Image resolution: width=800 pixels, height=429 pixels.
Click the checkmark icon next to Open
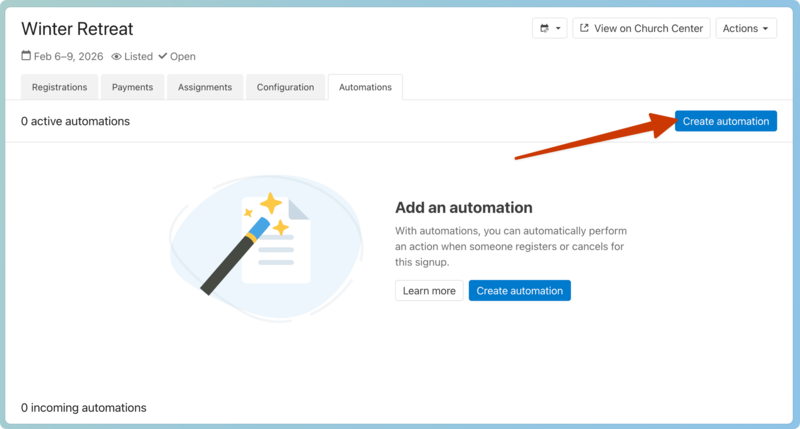click(163, 56)
